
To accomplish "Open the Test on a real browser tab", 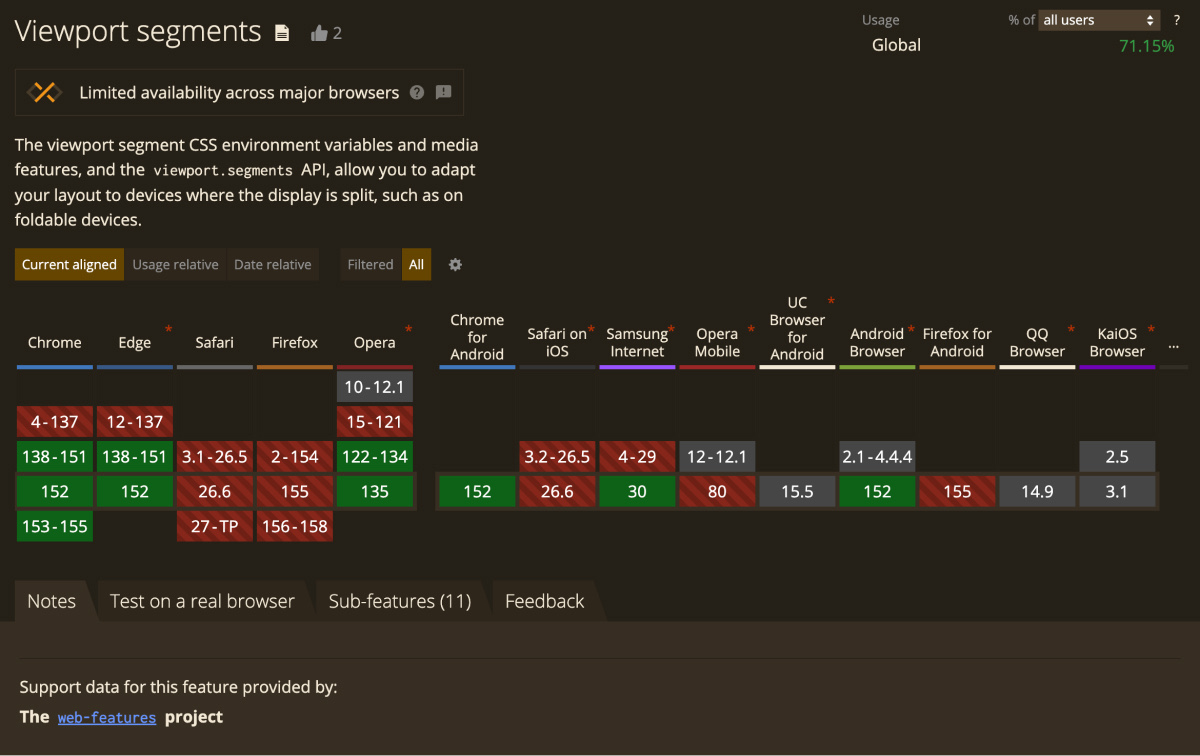I will click(x=202, y=601).
